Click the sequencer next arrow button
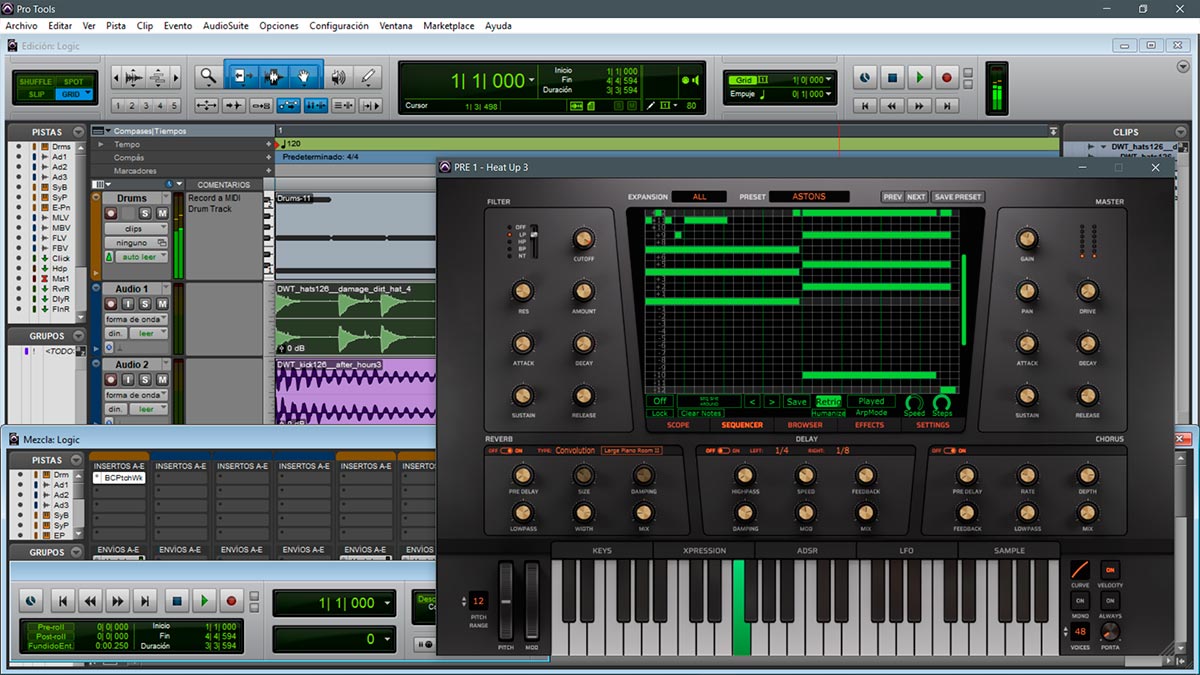1200x675 pixels. click(771, 402)
